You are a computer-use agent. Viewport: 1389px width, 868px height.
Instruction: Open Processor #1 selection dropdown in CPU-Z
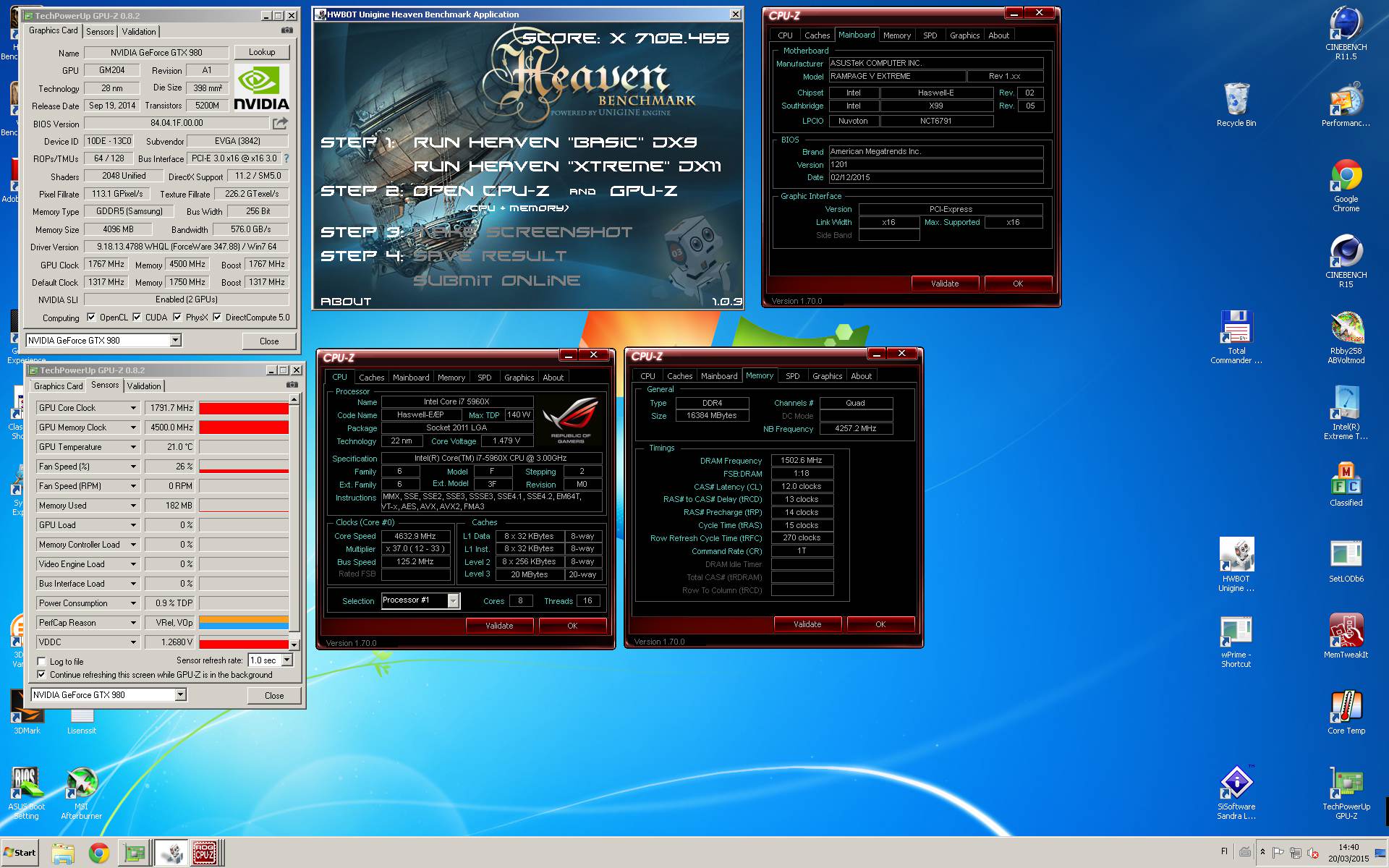[x=454, y=600]
